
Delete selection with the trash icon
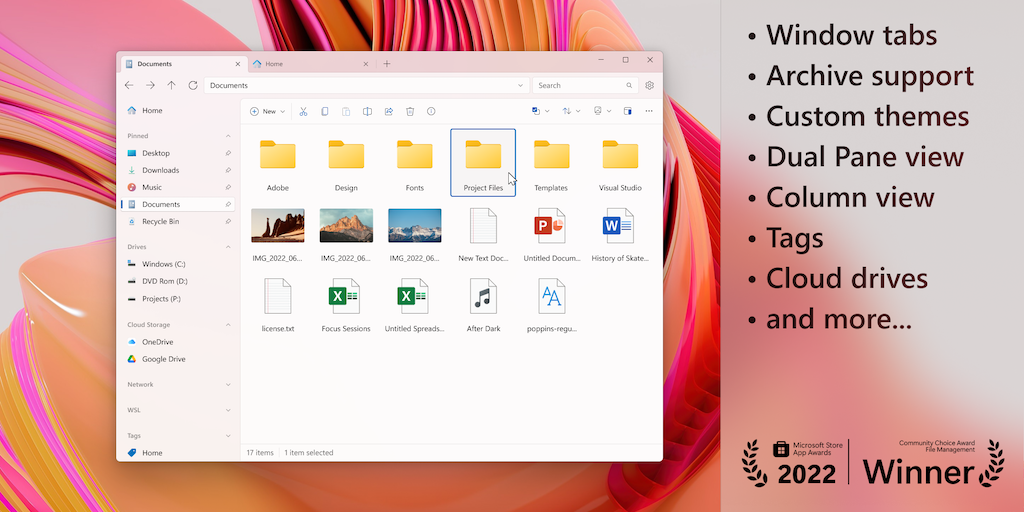pyautogui.click(x=410, y=111)
